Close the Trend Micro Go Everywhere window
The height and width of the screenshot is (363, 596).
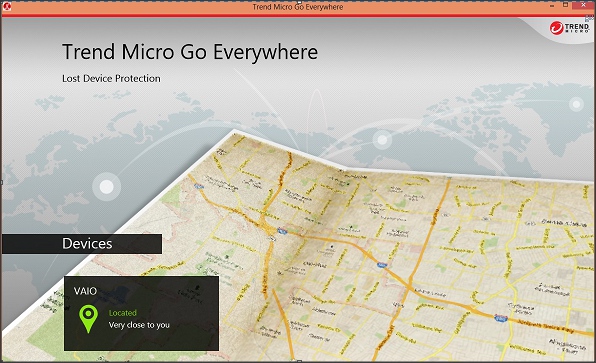point(584,5)
